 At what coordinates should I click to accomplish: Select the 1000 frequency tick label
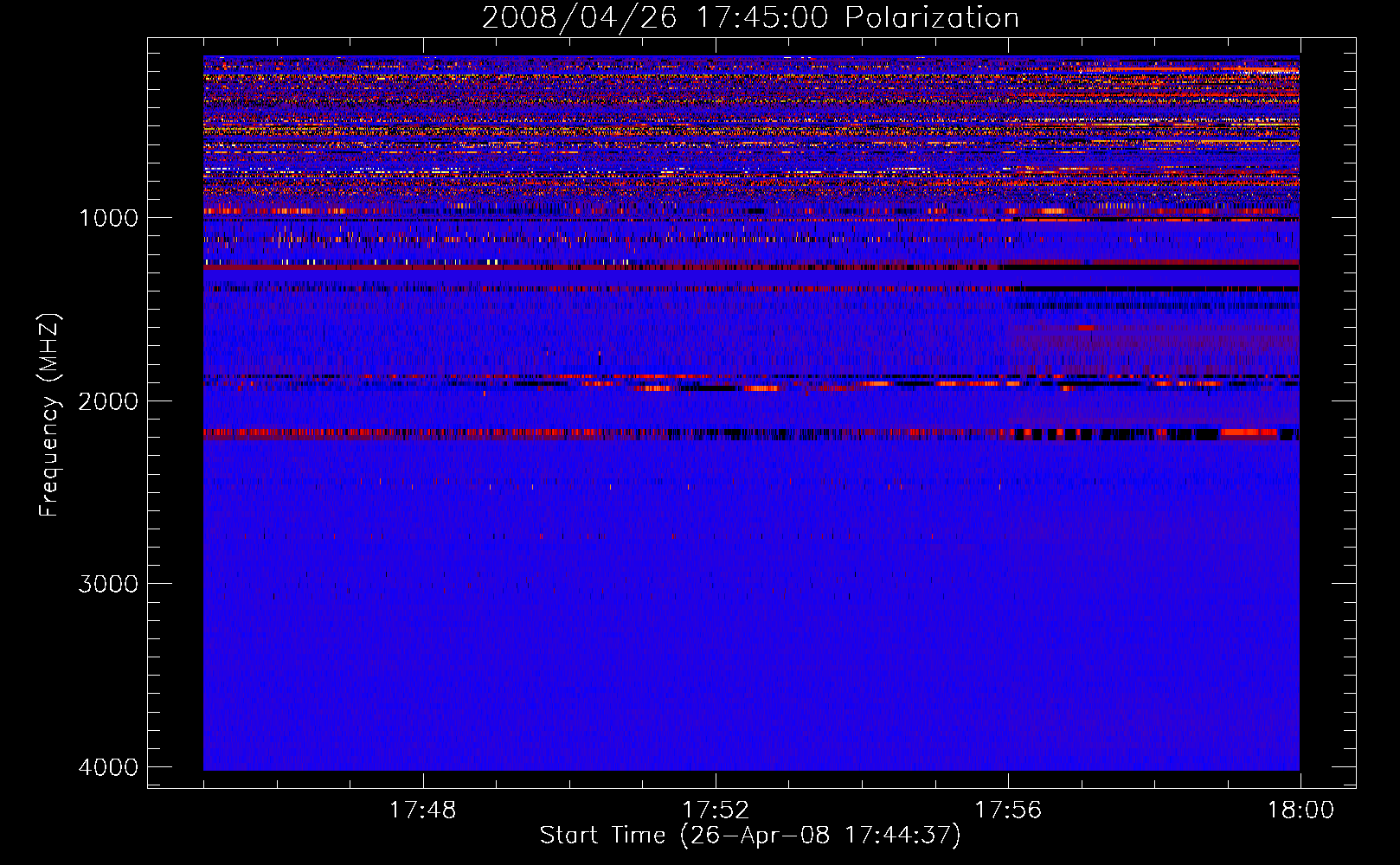tap(108, 218)
